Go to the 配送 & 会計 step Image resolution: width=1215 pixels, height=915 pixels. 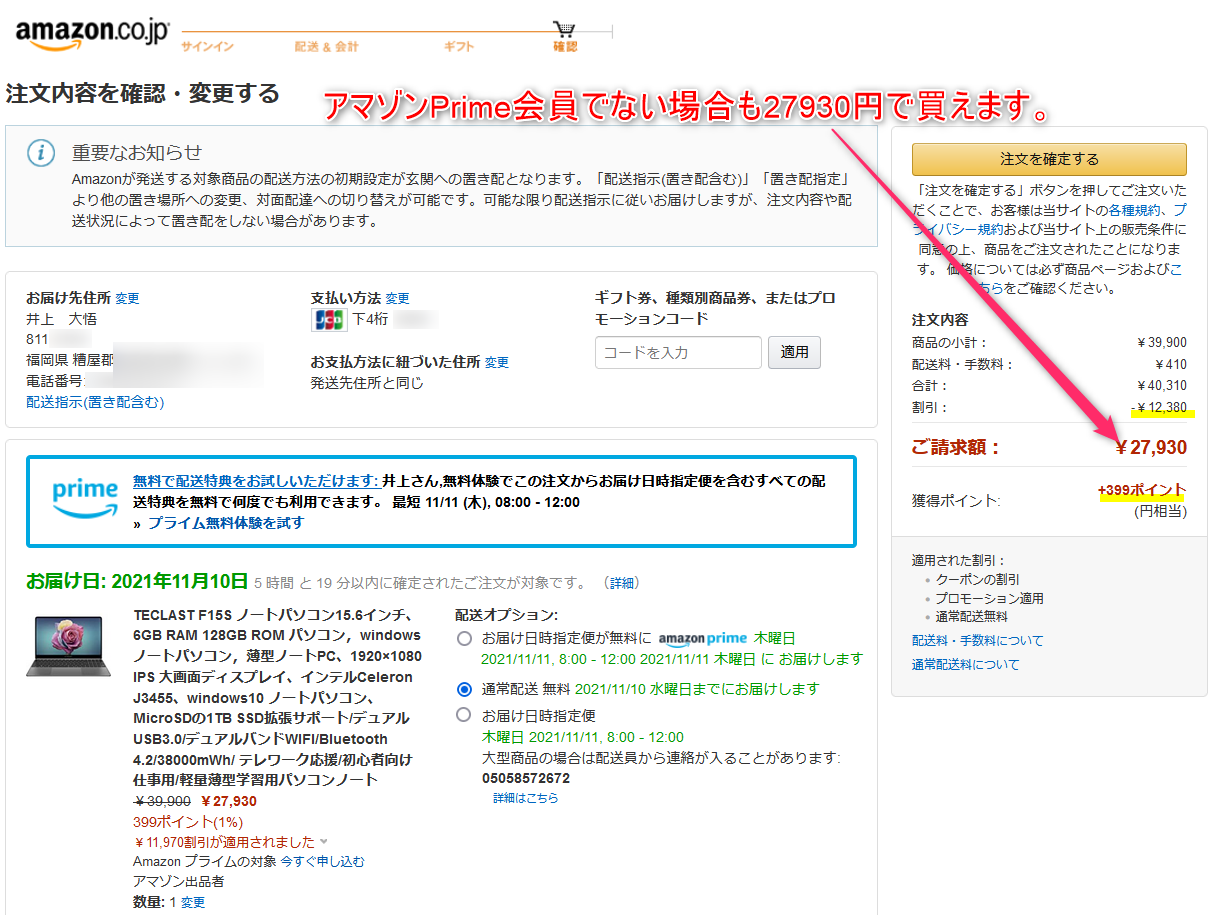[326, 46]
